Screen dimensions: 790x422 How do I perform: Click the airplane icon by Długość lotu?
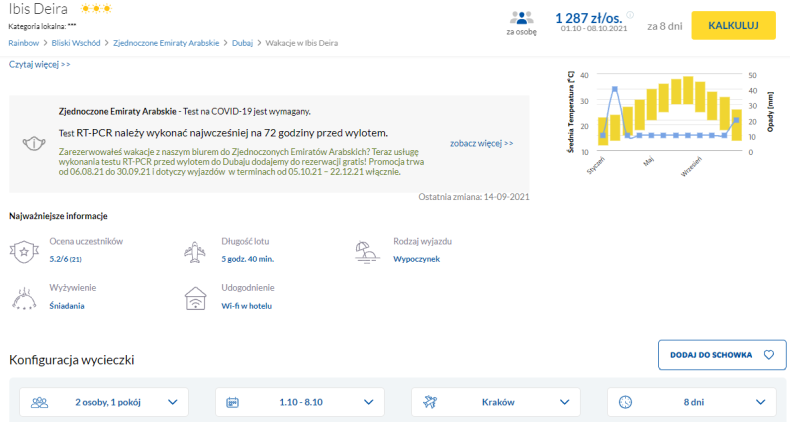[x=195, y=251]
